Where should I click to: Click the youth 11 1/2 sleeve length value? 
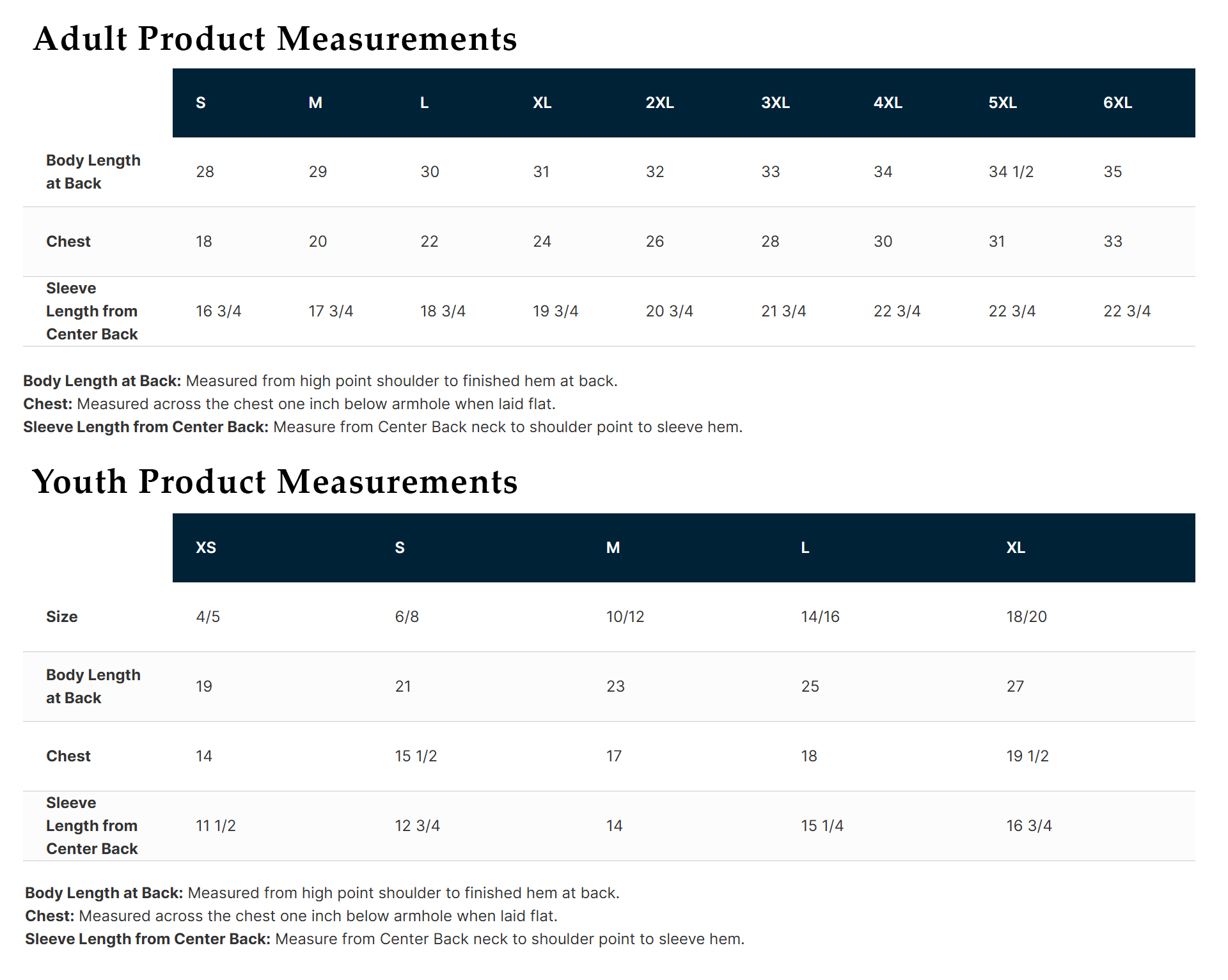216,826
